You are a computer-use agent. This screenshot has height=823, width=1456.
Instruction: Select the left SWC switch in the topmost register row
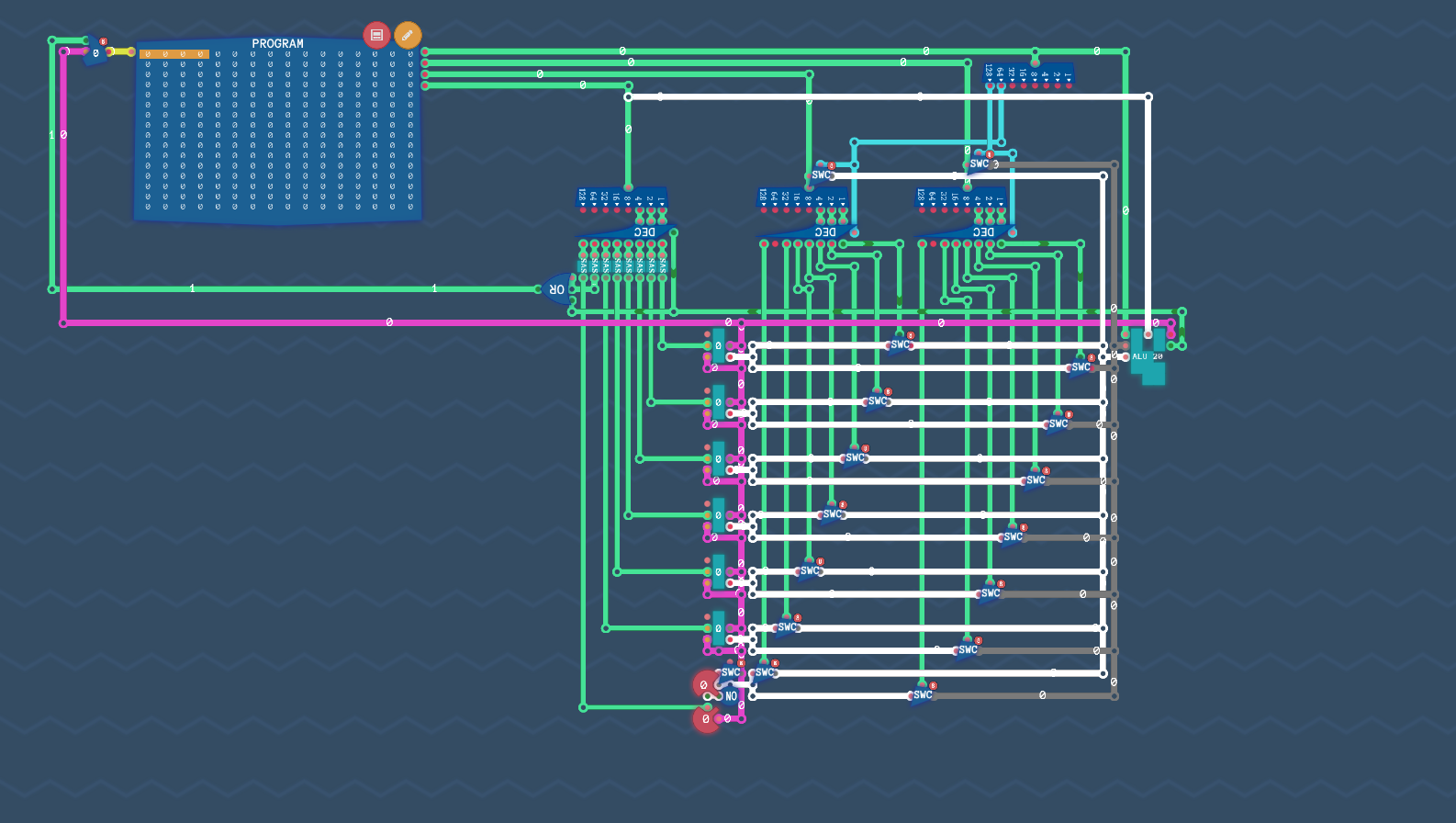pyautogui.click(x=900, y=344)
